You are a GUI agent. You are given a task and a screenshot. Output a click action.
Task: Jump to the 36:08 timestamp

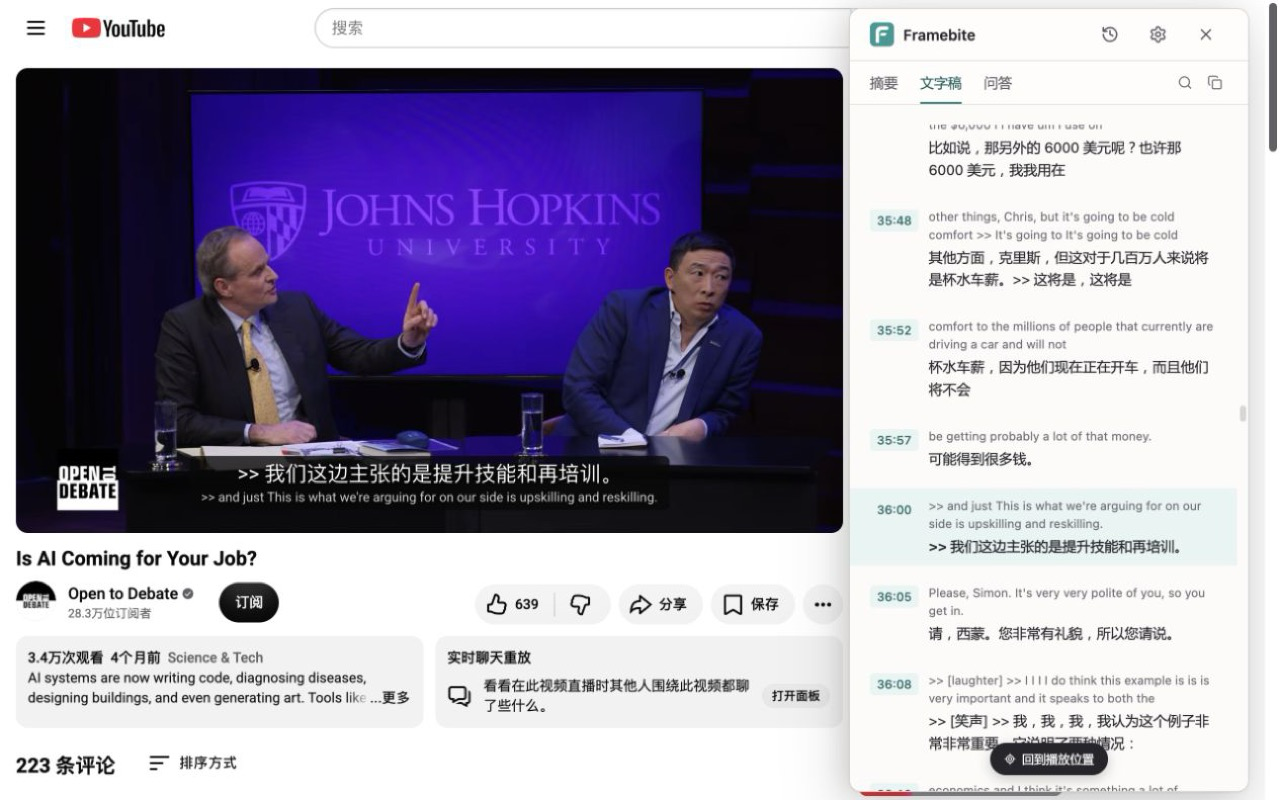(x=894, y=684)
